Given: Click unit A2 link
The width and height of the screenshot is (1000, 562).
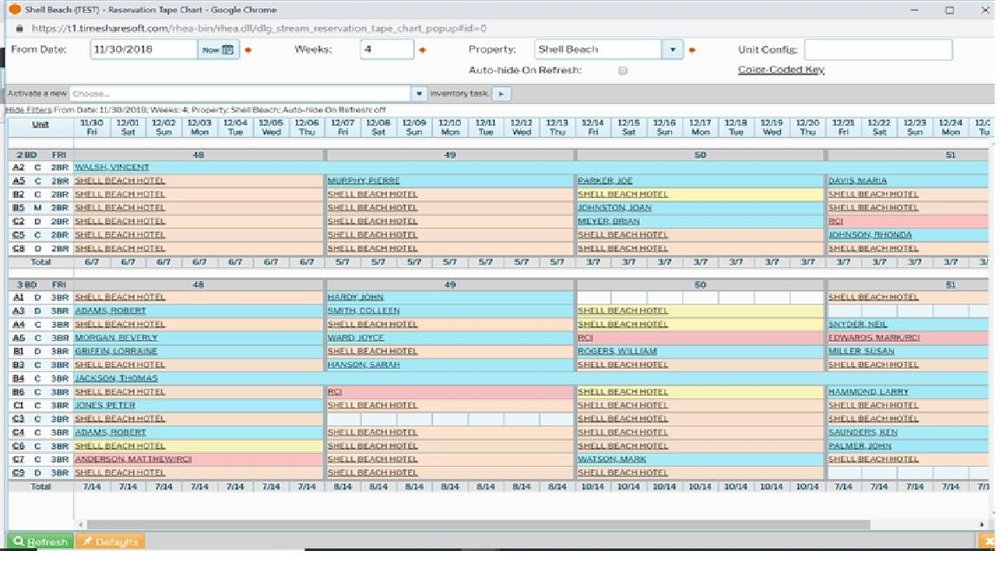Looking at the screenshot, I should click(x=18, y=167).
